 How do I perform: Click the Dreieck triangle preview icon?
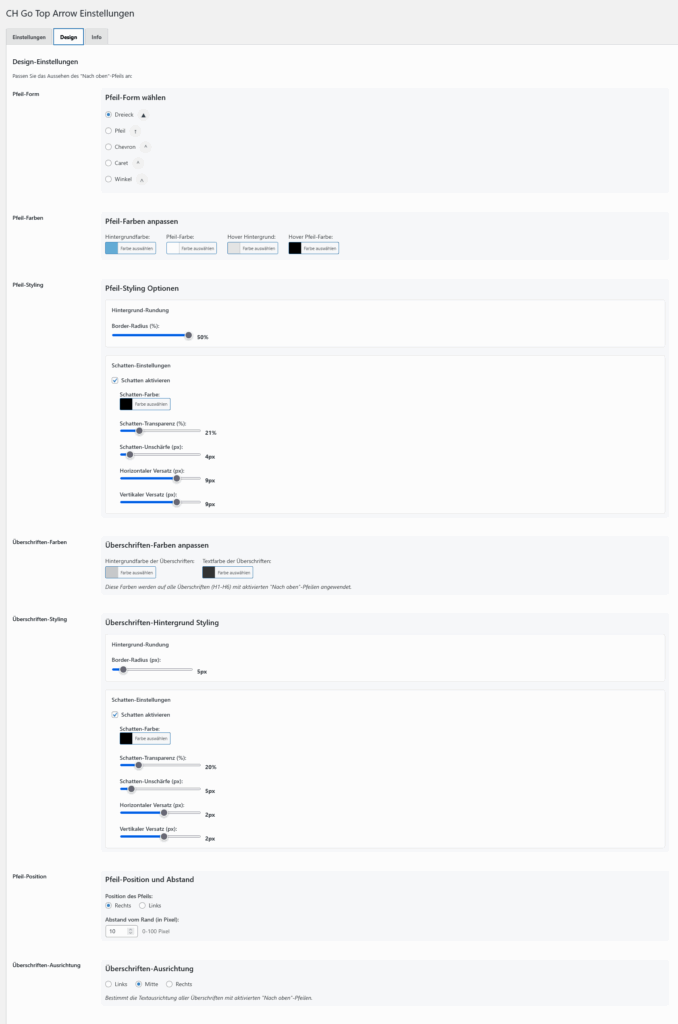click(144, 115)
